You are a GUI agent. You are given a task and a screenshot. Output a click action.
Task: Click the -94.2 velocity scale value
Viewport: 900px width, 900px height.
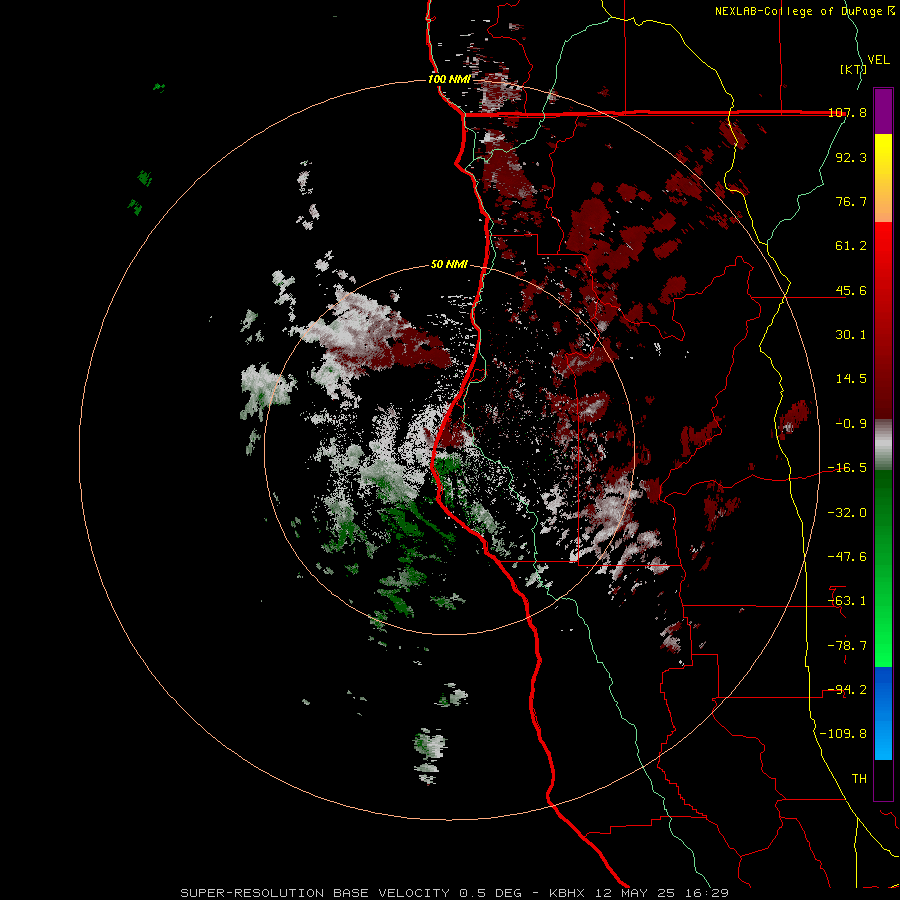click(x=847, y=690)
